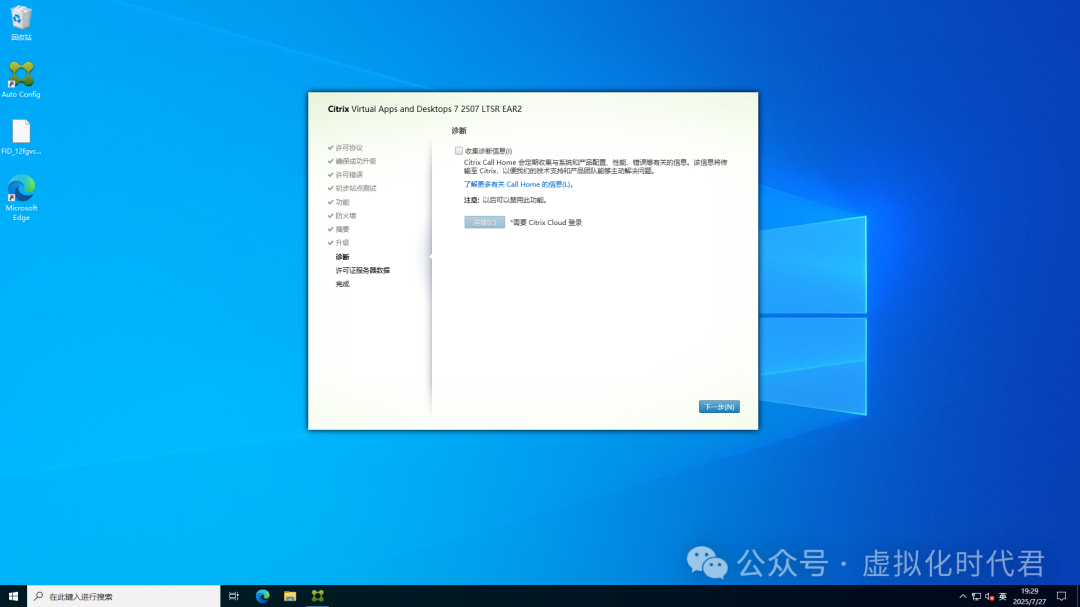This screenshot has width=1080, height=607.
Task: Click the '*需要 Citrix Cloud 登录' note
Action: pyautogui.click(x=546, y=223)
